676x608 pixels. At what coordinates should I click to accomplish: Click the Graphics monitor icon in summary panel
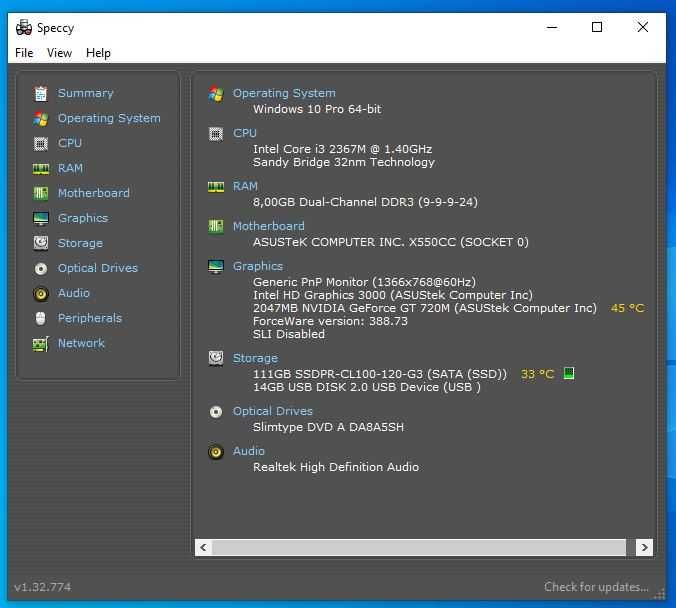click(x=216, y=266)
